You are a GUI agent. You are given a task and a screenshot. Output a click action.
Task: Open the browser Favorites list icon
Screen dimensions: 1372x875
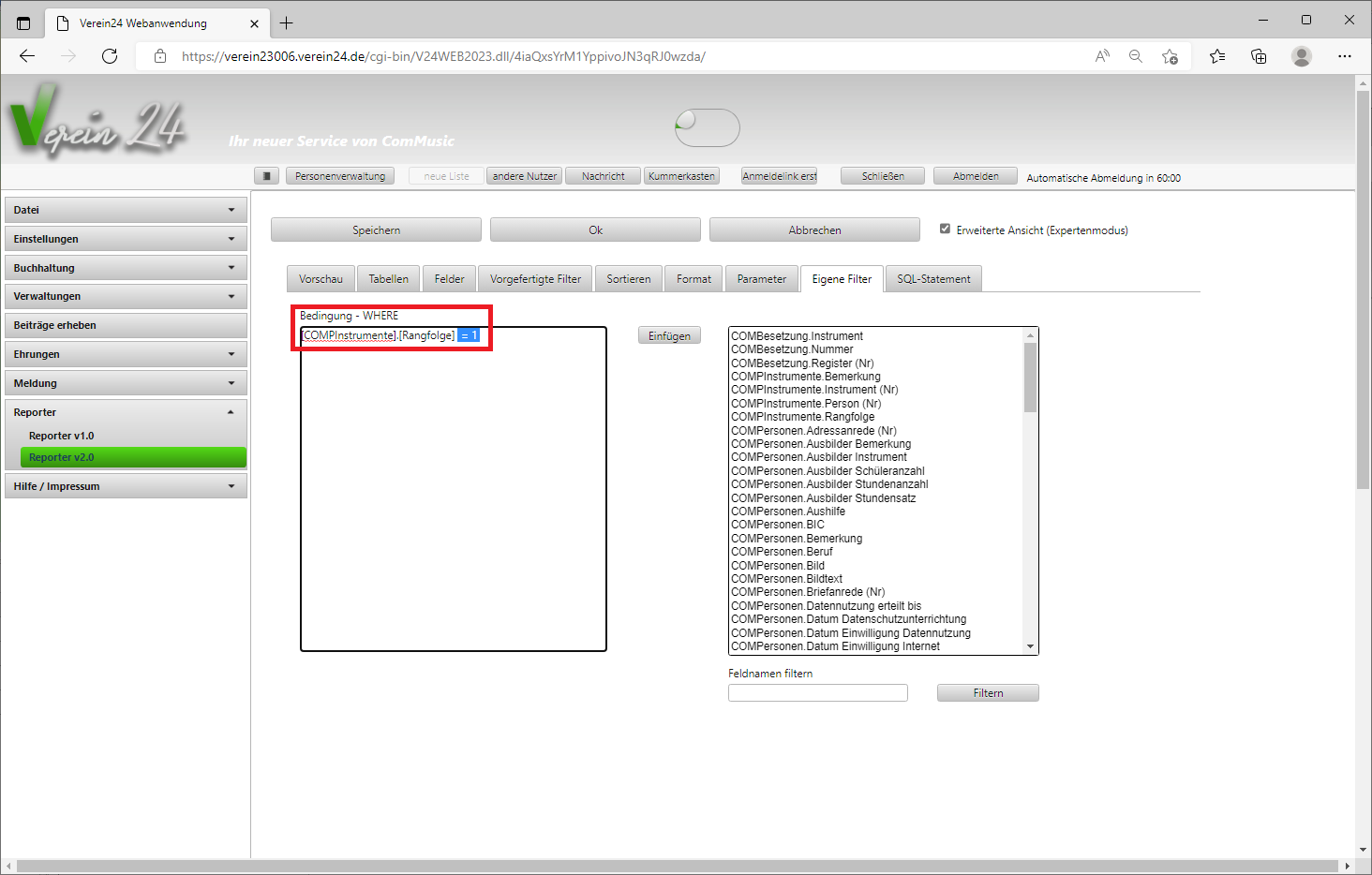click(1217, 56)
